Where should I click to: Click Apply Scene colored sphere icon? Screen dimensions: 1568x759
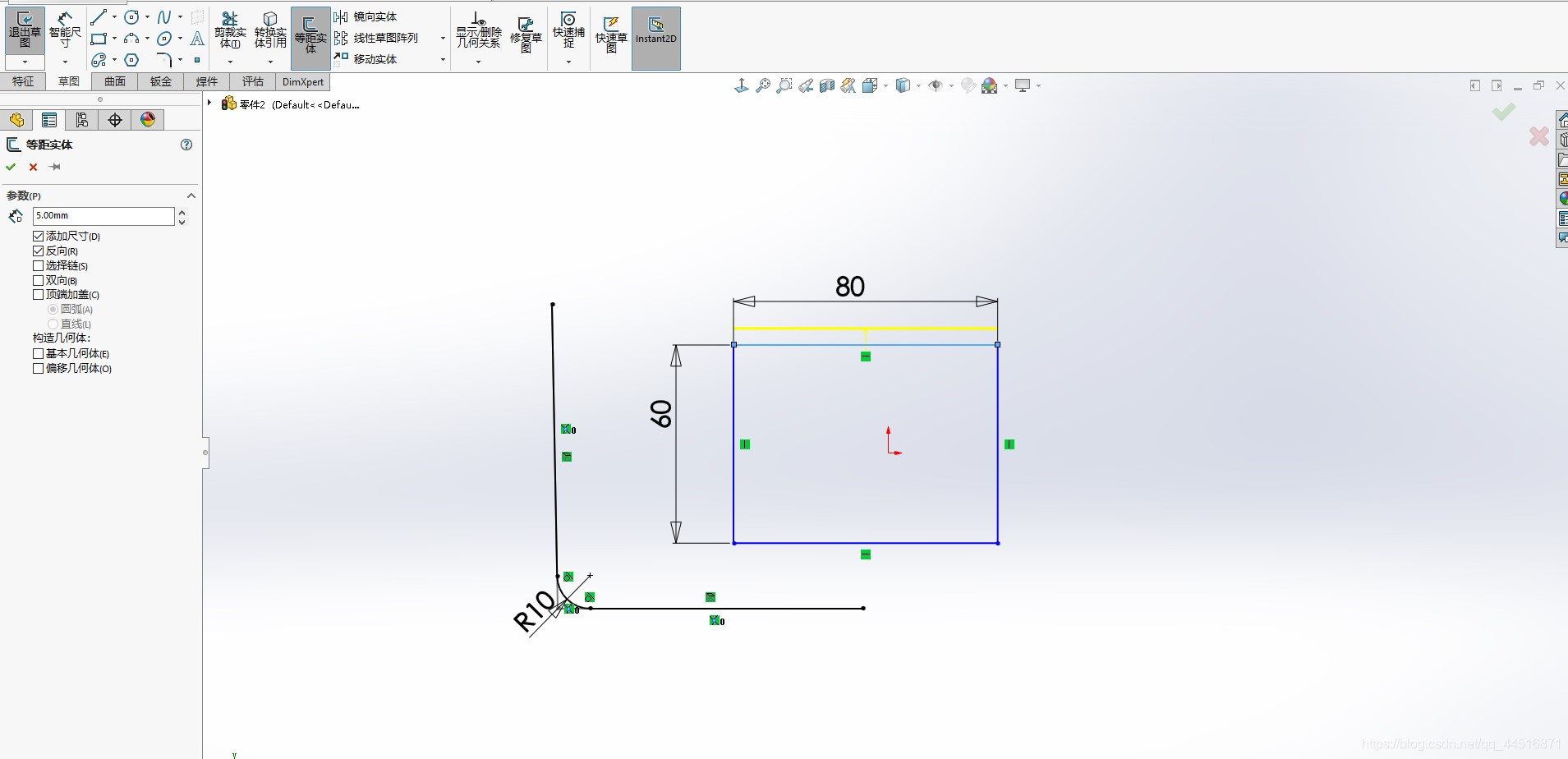click(990, 85)
